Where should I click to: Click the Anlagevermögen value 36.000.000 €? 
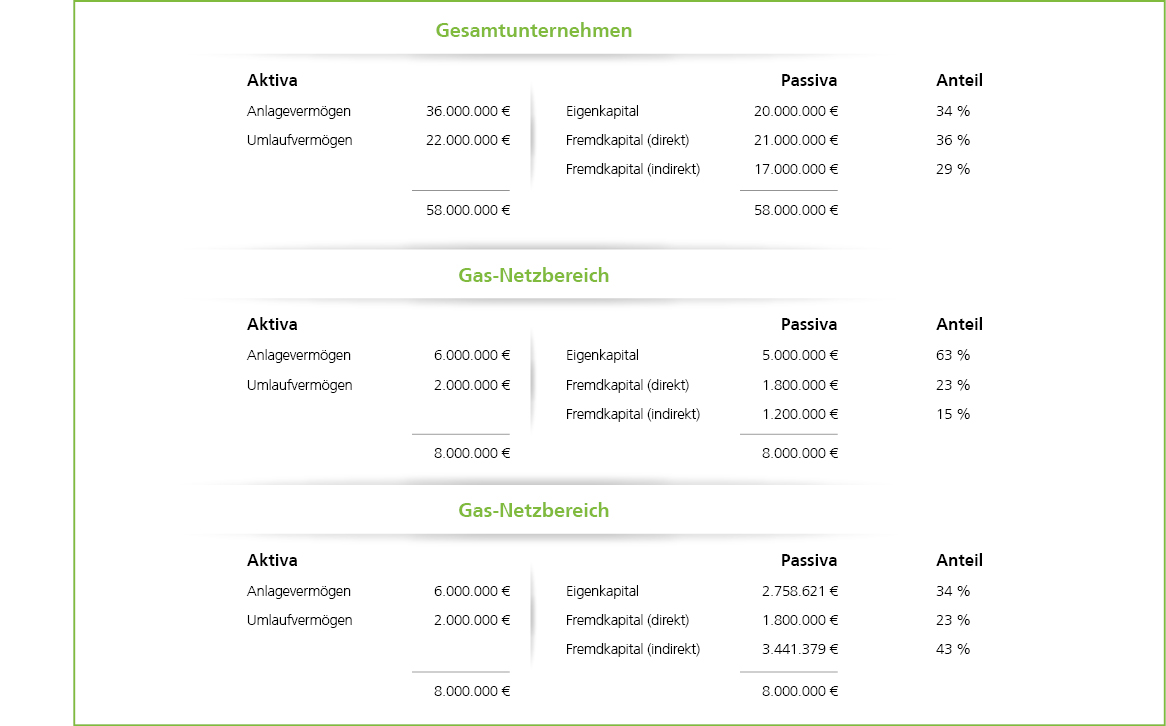[x=468, y=111]
